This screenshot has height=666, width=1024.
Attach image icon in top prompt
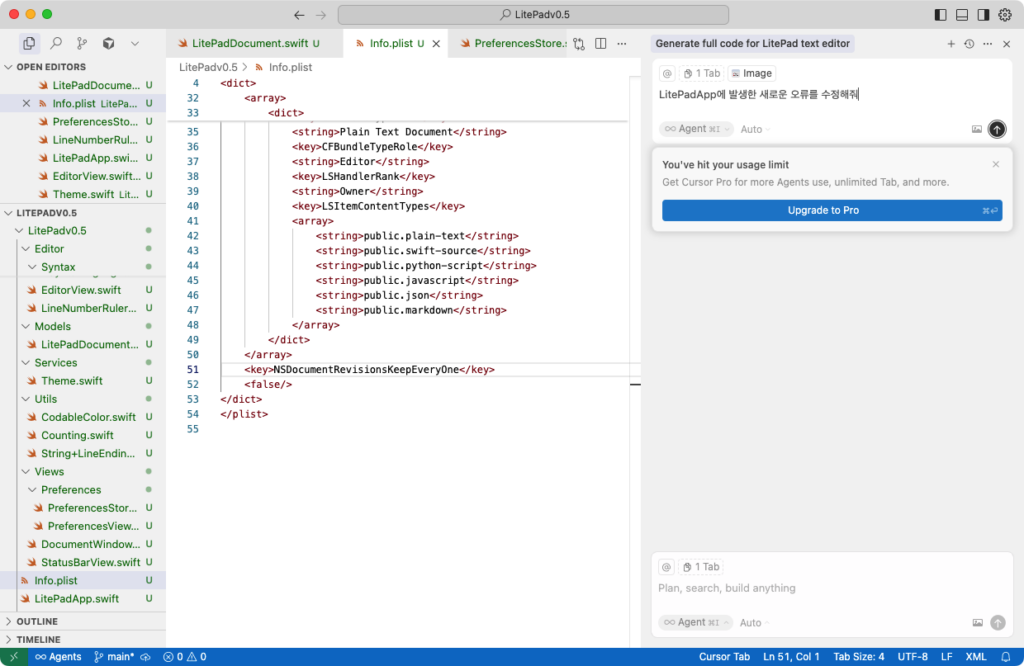click(x=976, y=129)
